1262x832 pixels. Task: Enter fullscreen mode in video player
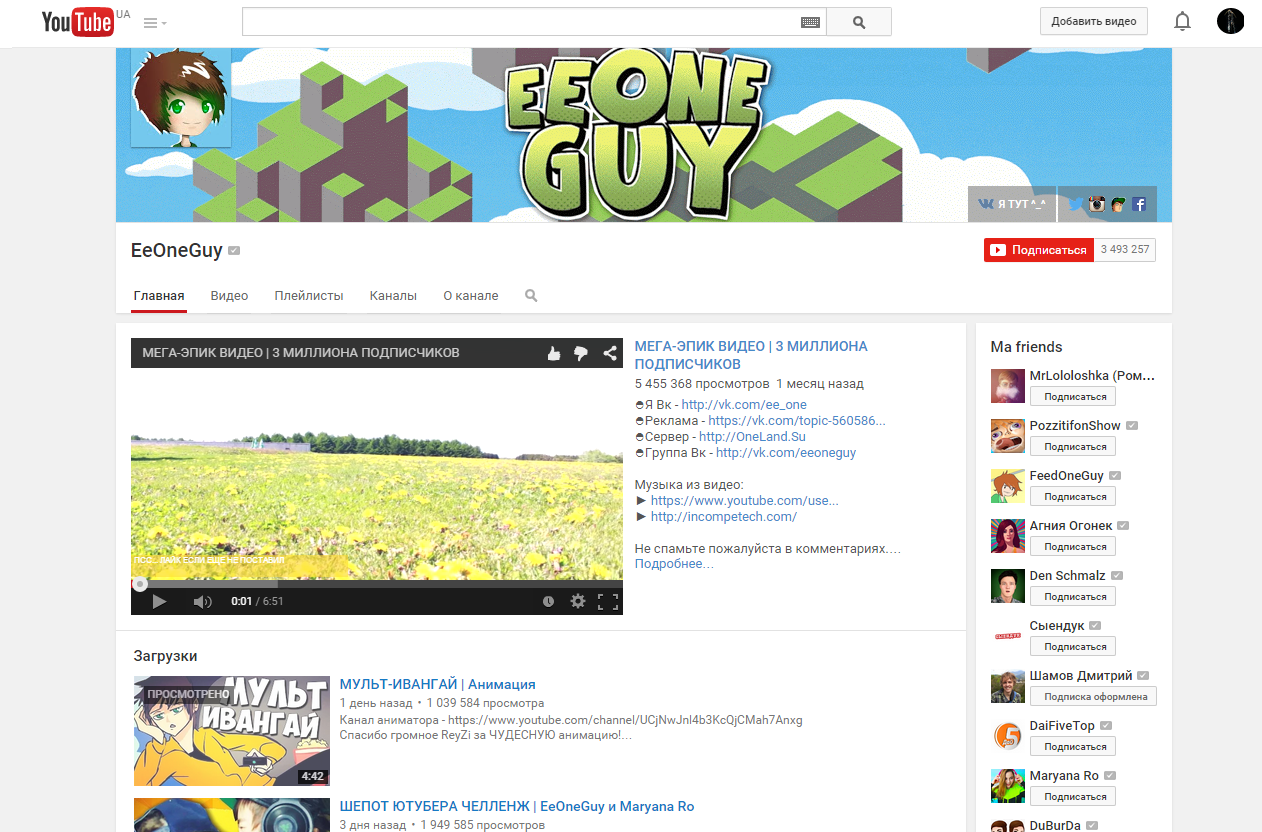[607, 601]
